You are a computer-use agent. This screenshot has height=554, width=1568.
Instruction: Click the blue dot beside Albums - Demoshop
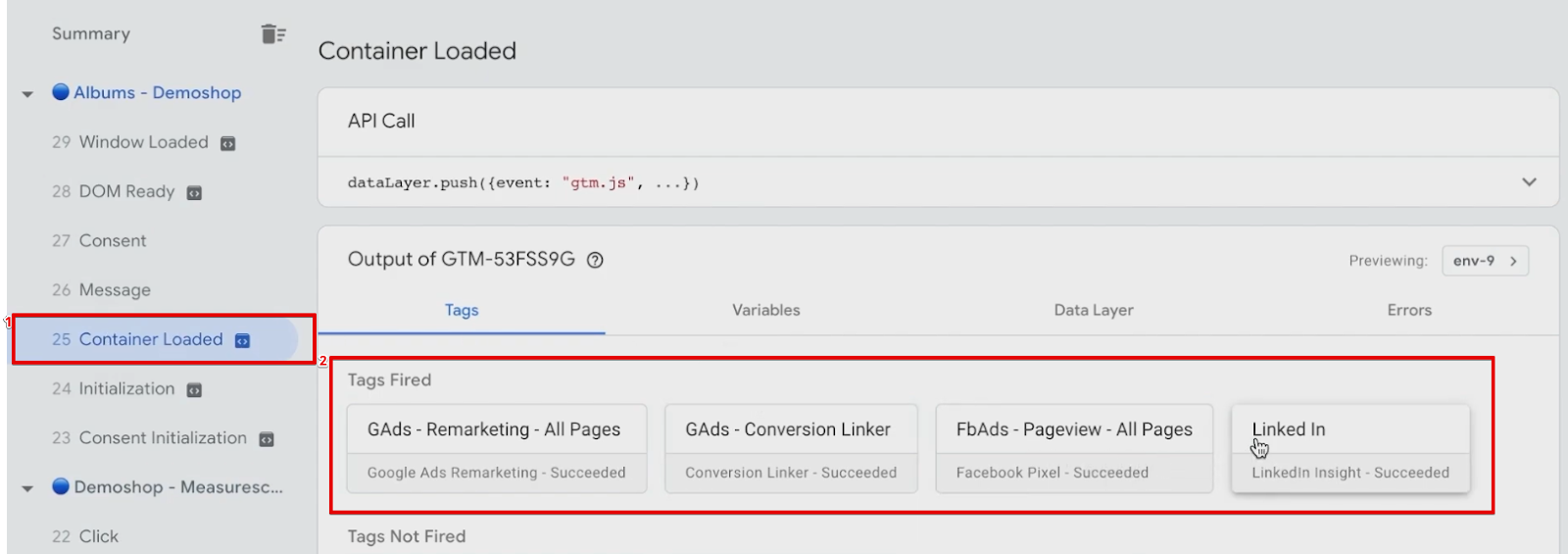click(61, 92)
